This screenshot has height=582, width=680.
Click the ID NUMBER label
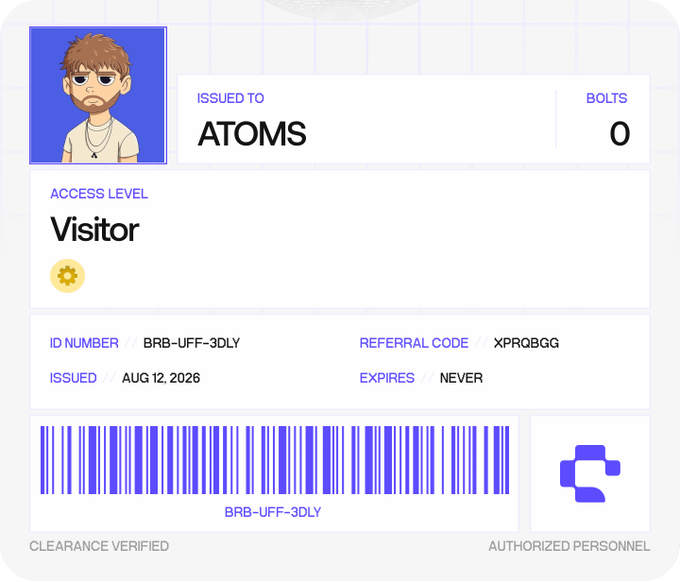(84, 343)
